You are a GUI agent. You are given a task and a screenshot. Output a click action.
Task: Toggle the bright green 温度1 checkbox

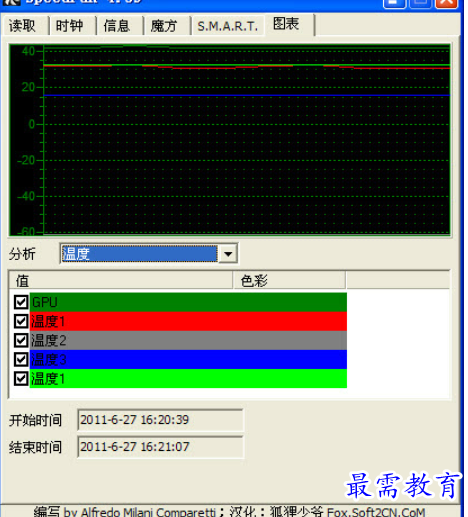tap(21, 379)
